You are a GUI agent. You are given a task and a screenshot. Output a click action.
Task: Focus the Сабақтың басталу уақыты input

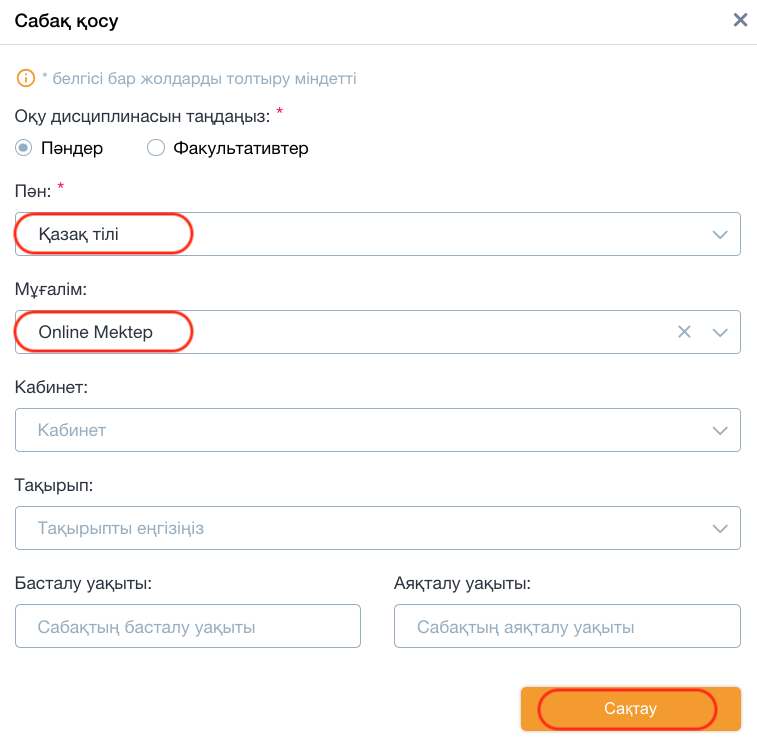coord(188,626)
